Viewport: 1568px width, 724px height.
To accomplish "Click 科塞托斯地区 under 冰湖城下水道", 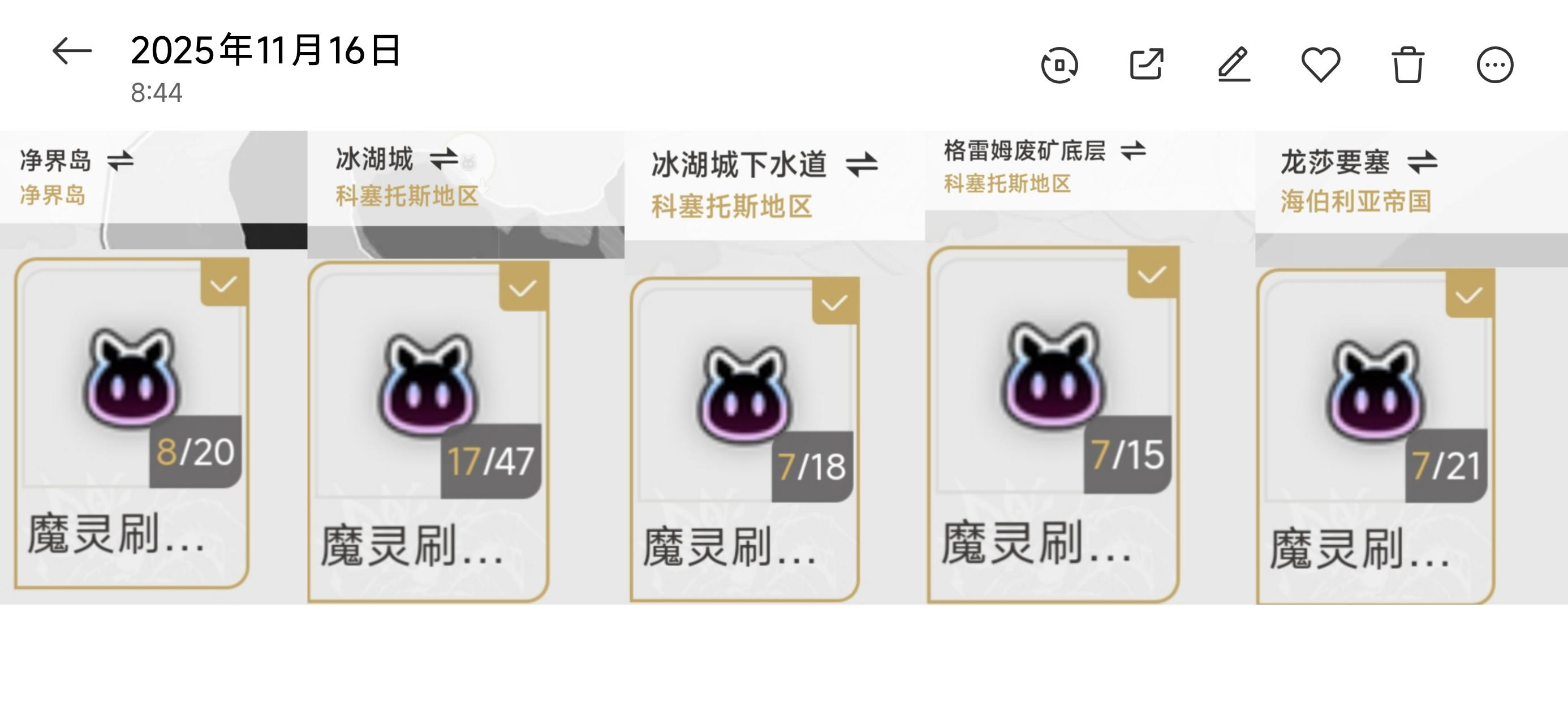I will pos(731,206).
